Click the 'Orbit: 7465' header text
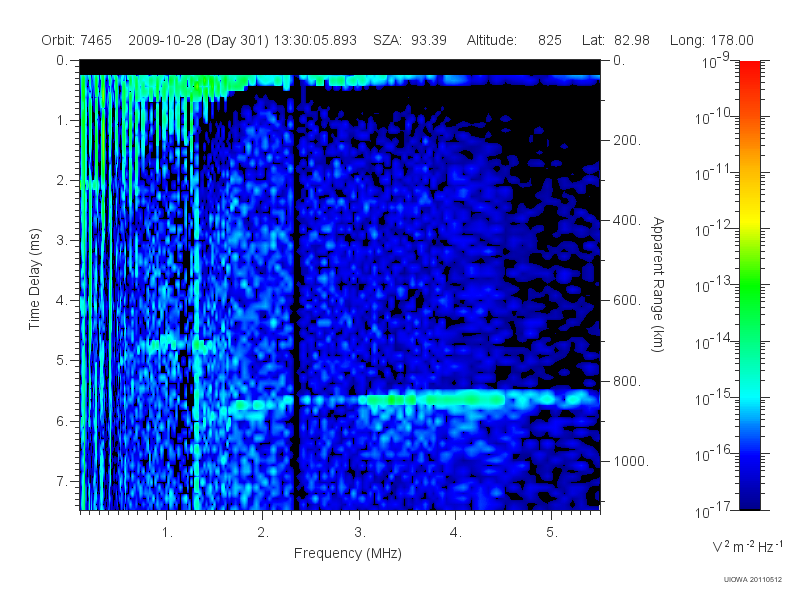Viewport: 800px width, 600px height. pos(77,40)
